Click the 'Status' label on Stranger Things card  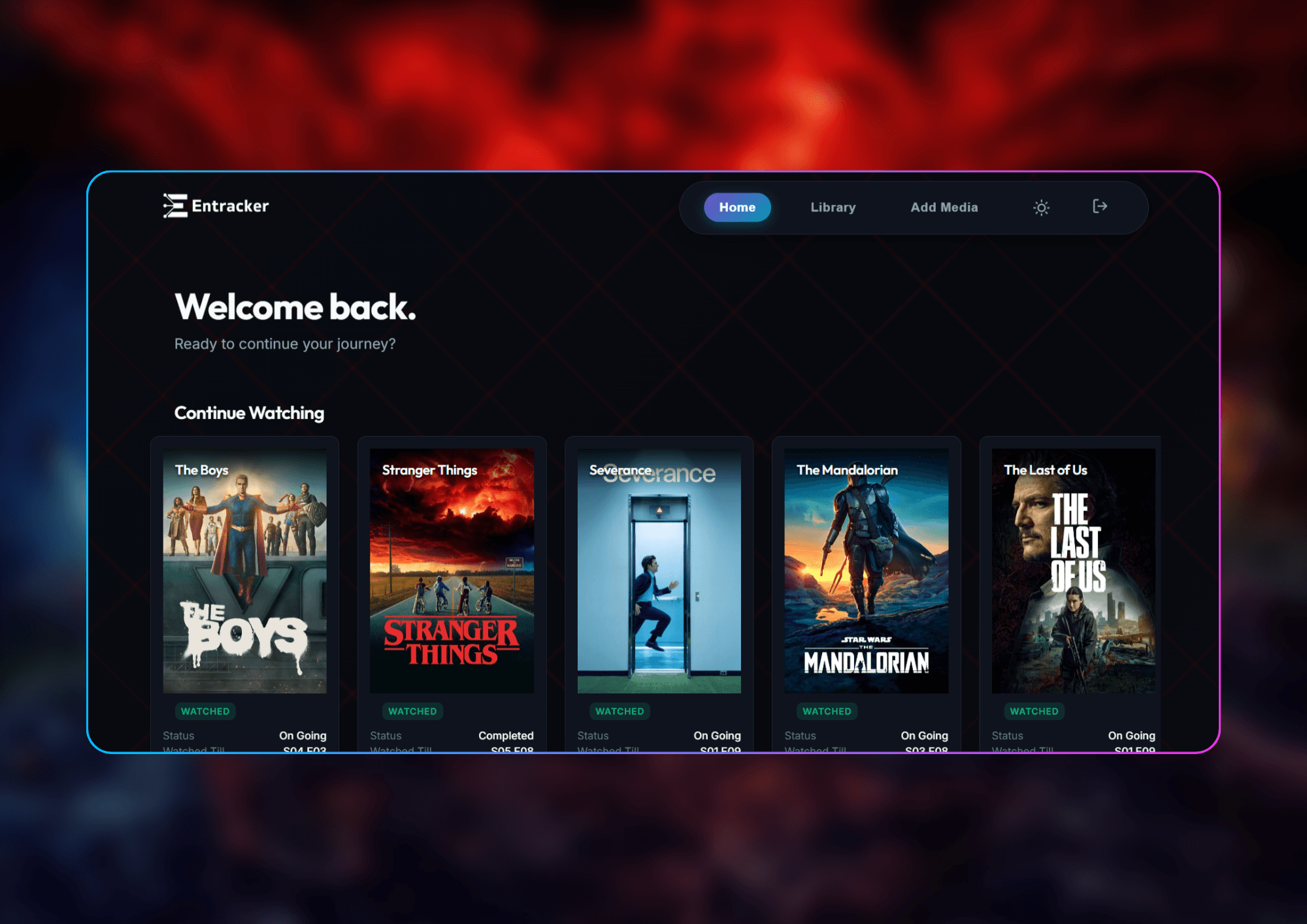(x=386, y=736)
